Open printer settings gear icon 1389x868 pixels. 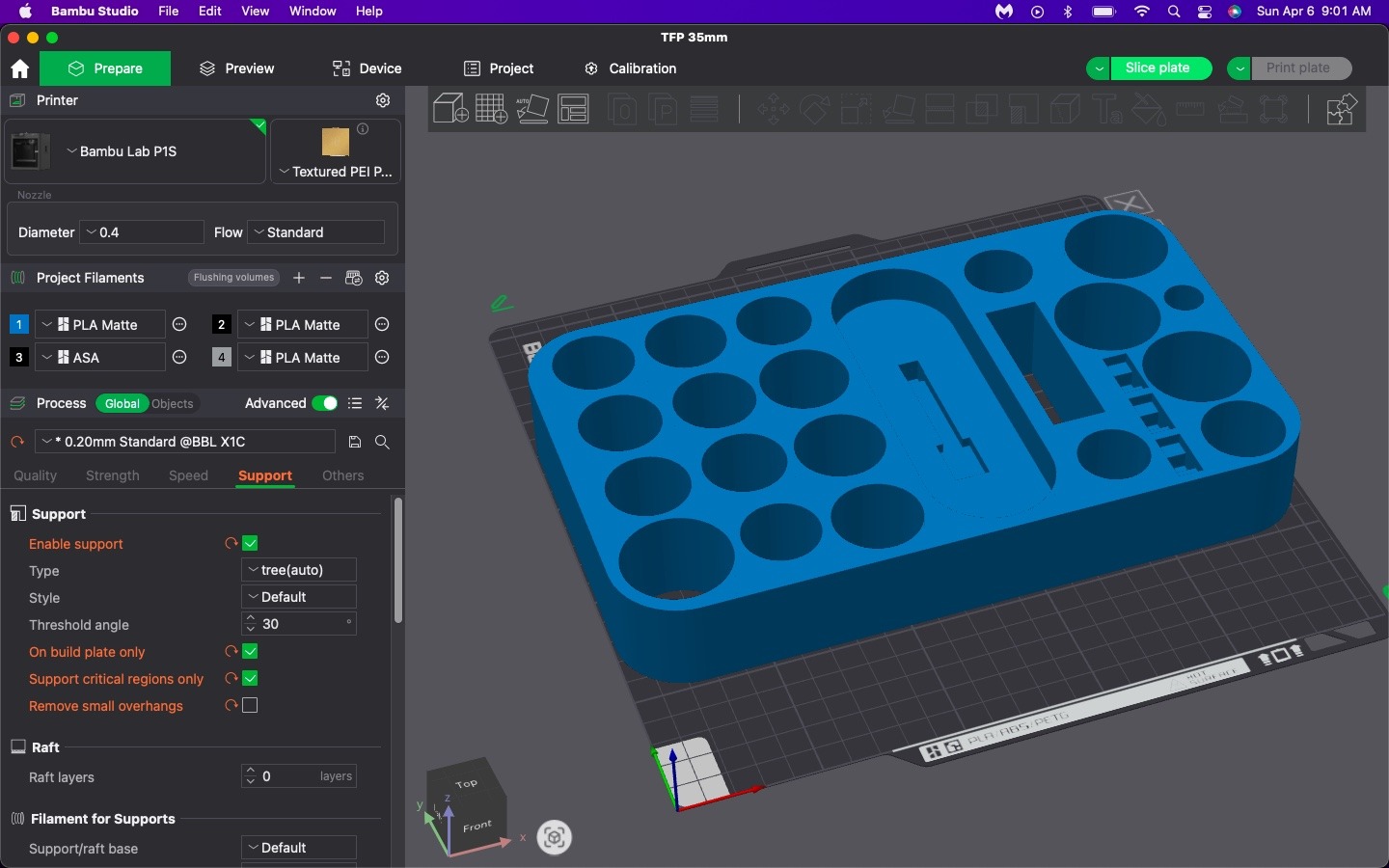(x=383, y=100)
